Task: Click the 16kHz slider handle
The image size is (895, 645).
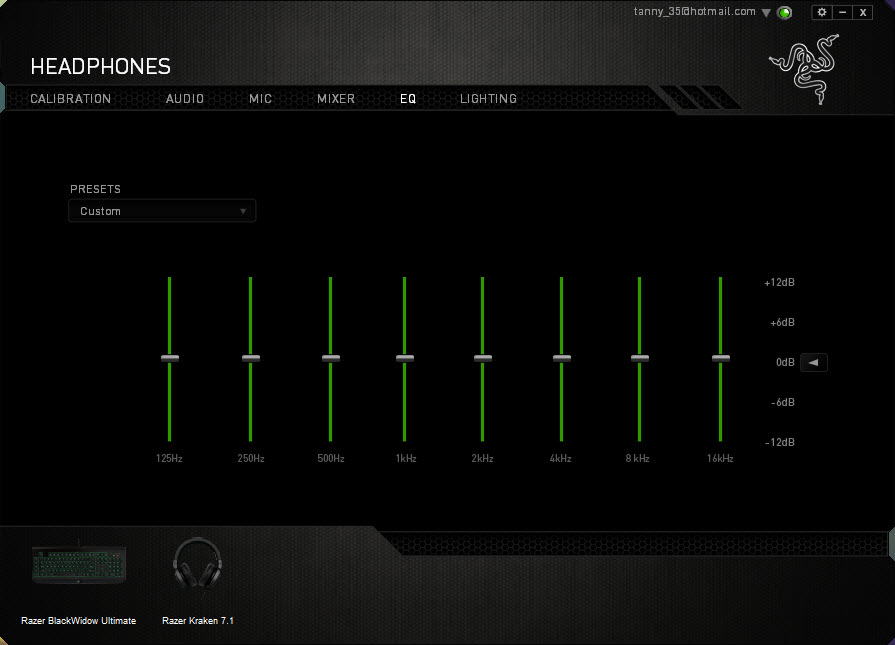Action: [721, 358]
